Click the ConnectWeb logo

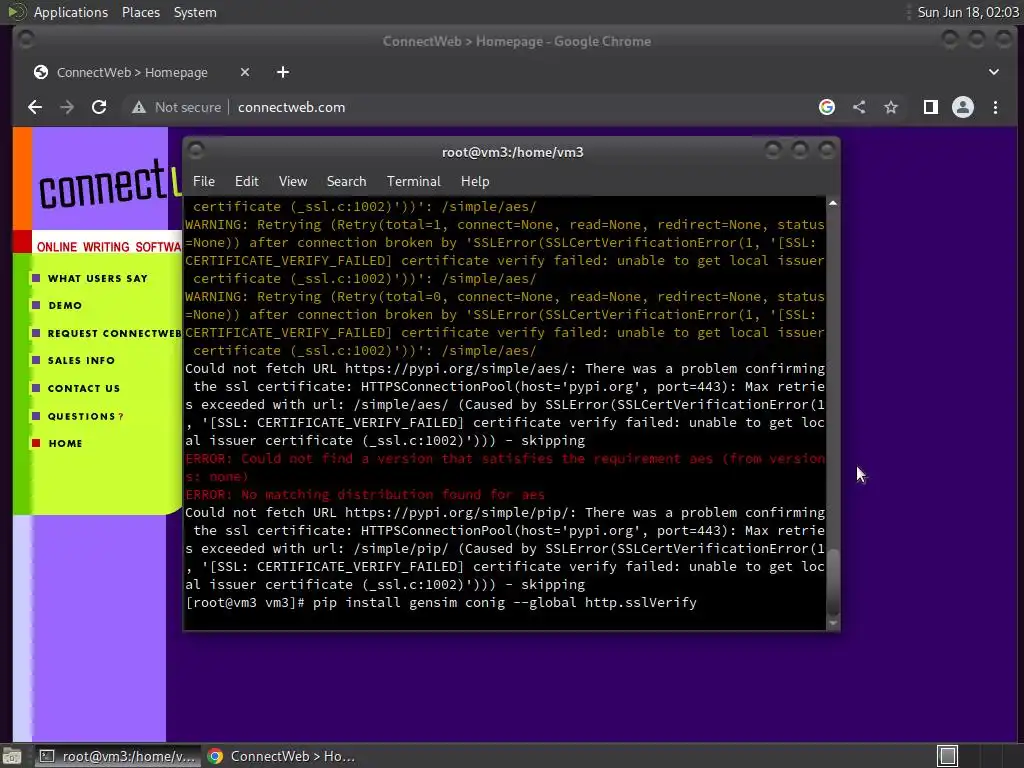108,184
